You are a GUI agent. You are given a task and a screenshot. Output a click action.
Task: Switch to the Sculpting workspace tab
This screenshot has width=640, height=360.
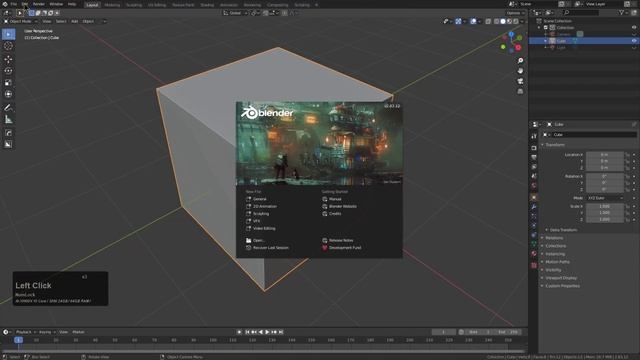tap(134, 5)
